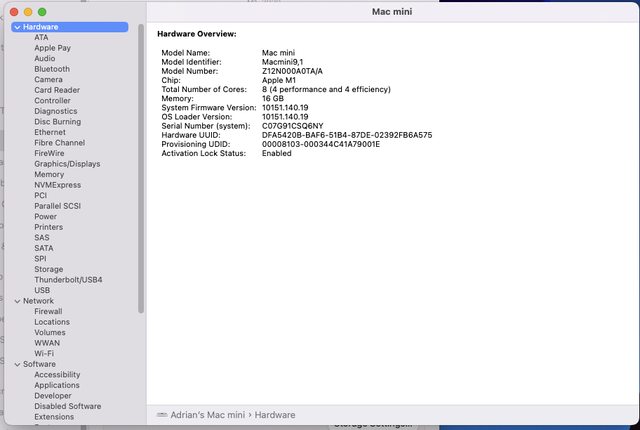
Task: Open Wi-Fi under Network
Action: coord(44,353)
